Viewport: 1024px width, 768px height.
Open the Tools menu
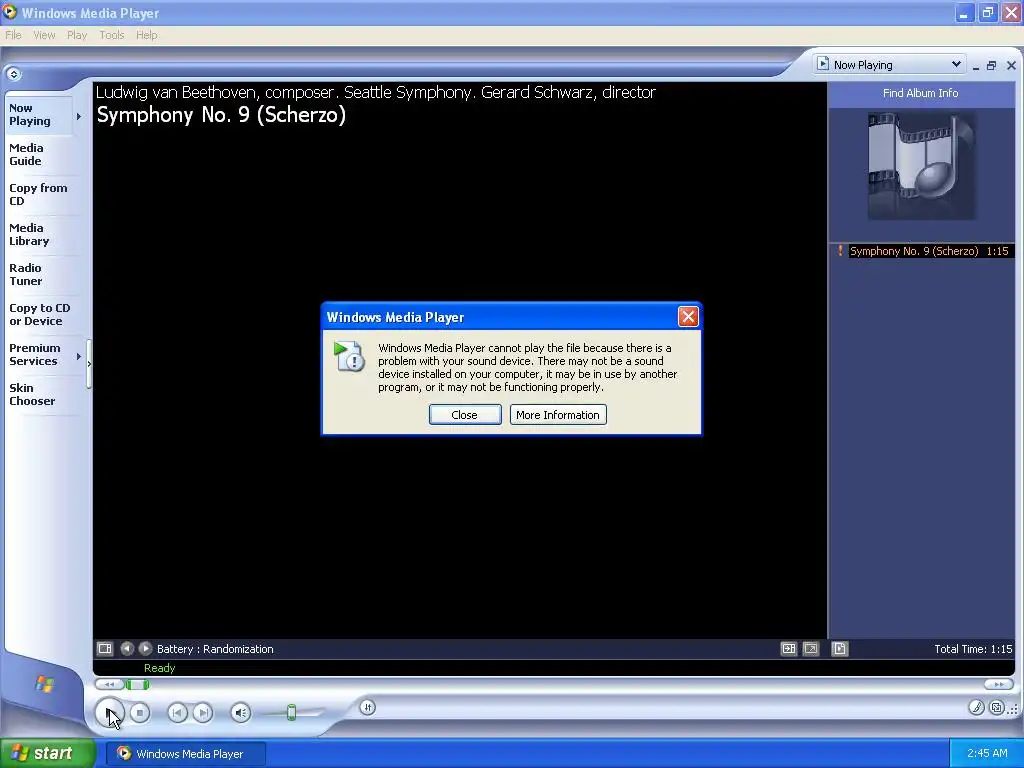coord(112,35)
